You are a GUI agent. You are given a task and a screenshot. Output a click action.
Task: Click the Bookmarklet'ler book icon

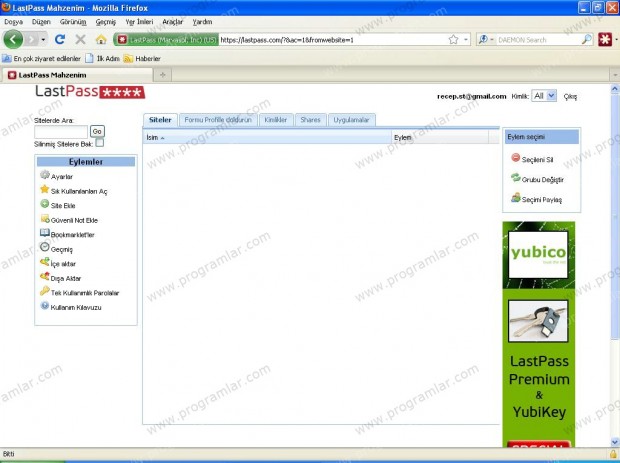click(x=45, y=233)
